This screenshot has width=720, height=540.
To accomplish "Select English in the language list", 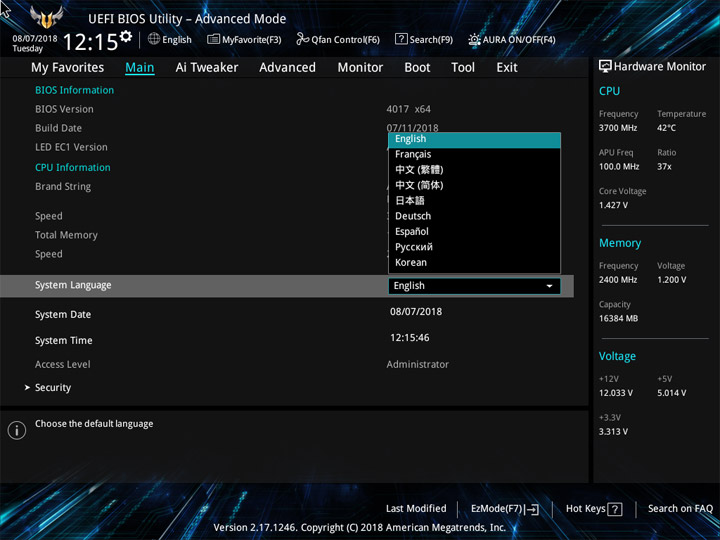I will pyautogui.click(x=474, y=139).
